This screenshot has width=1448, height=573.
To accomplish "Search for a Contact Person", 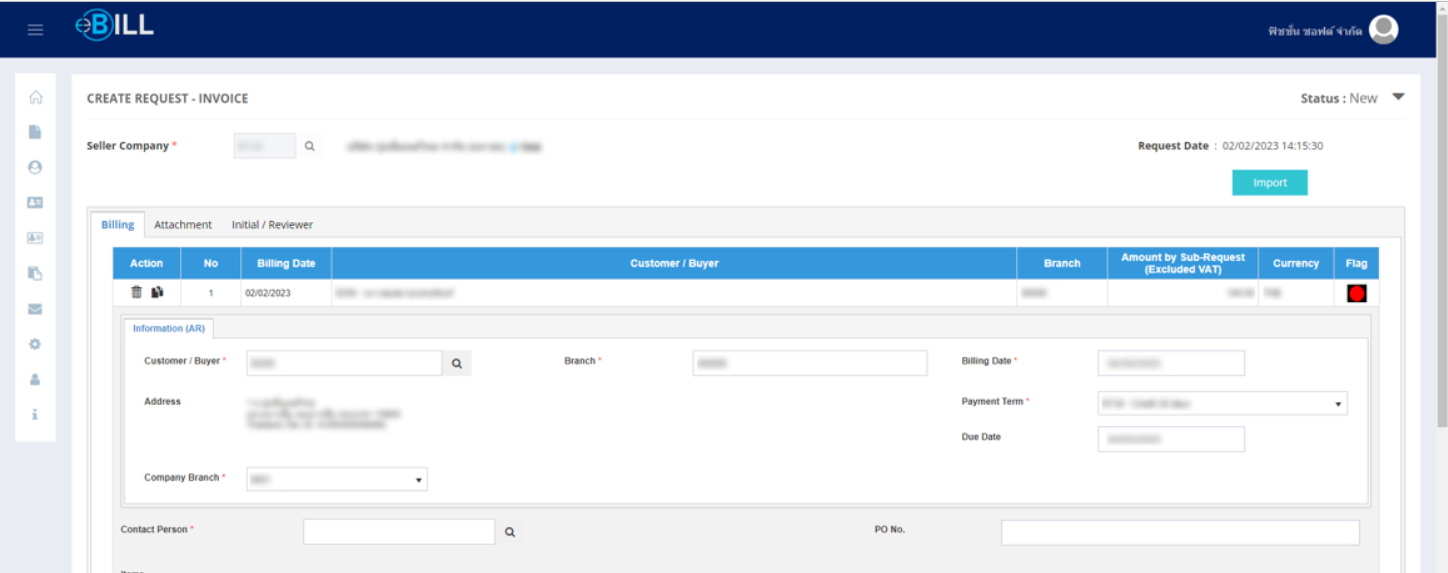I will click(510, 533).
